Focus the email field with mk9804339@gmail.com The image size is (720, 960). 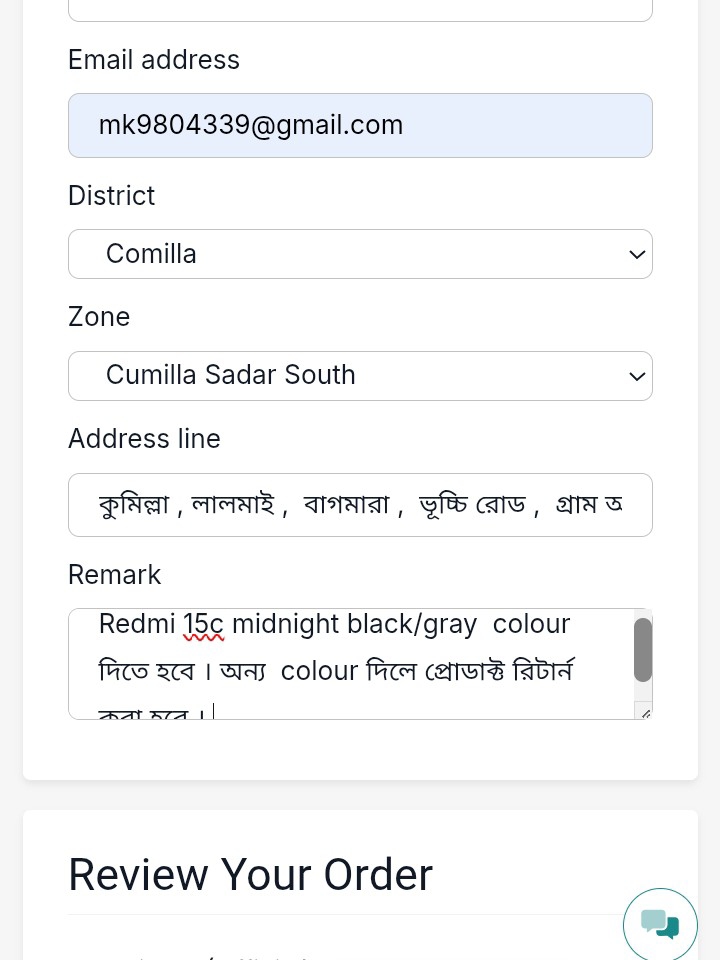click(360, 126)
